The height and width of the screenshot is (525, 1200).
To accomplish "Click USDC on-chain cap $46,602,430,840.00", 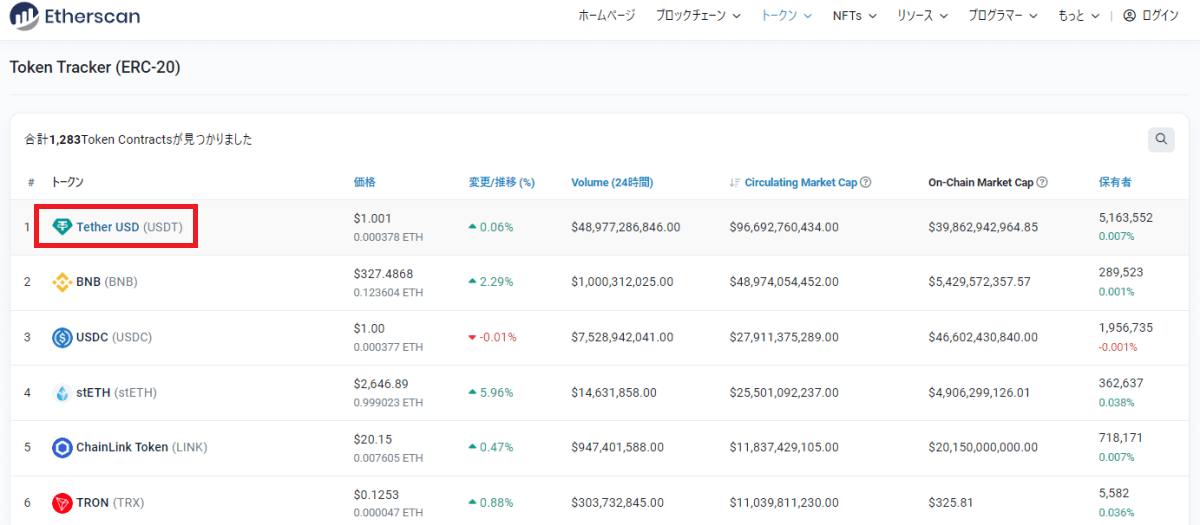I will [x=983, y=337].
